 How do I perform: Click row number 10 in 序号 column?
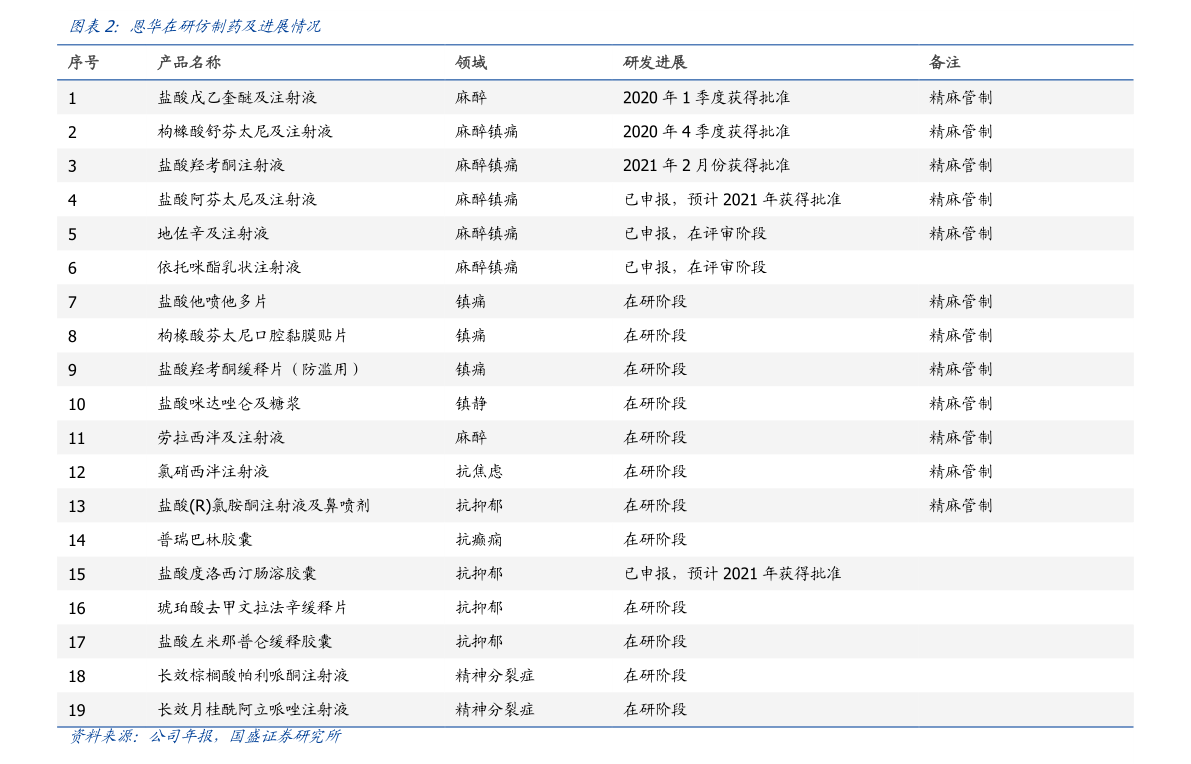[x=77, y=404]
